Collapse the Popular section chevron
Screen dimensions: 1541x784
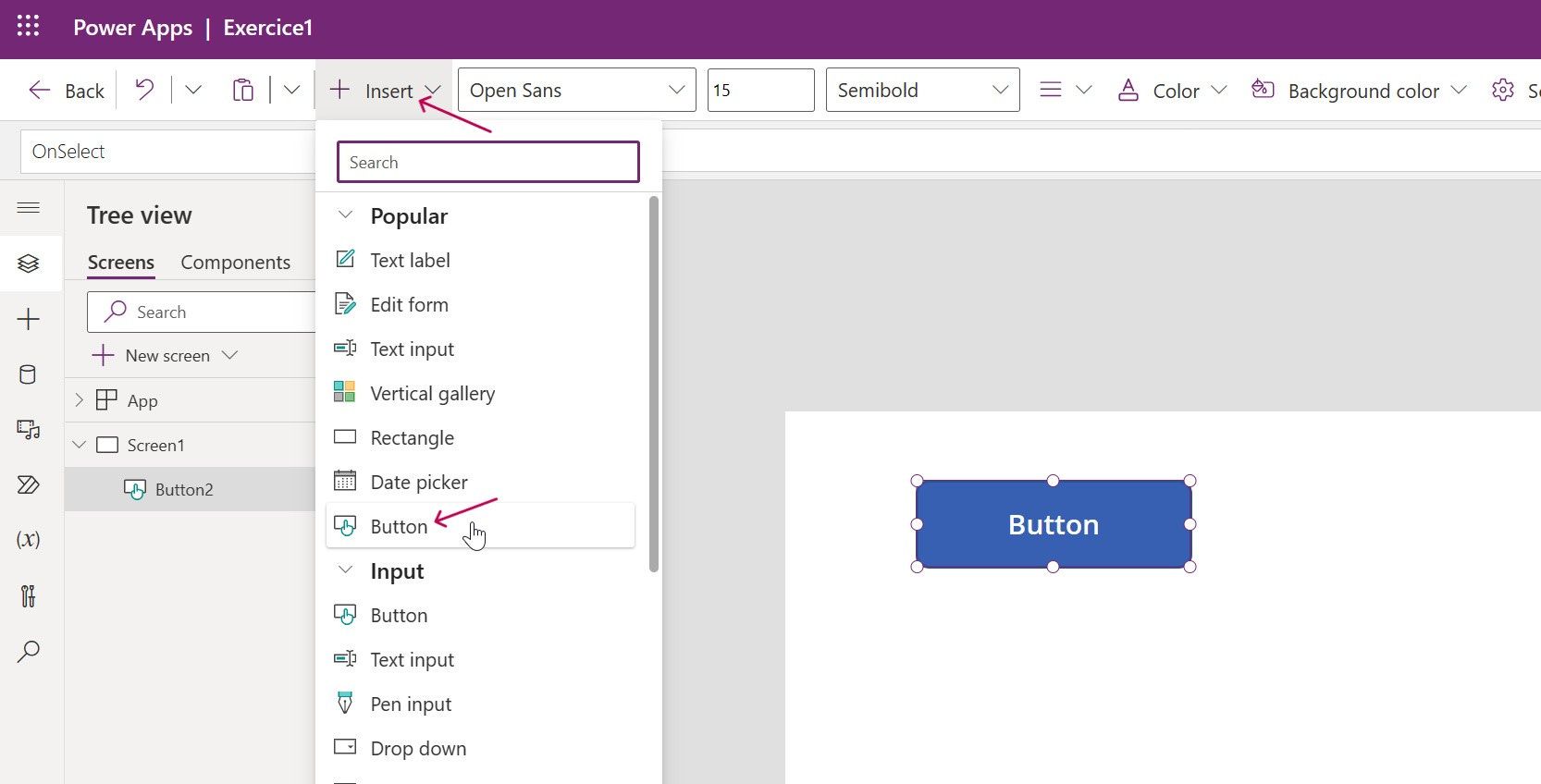click(346, 215)
